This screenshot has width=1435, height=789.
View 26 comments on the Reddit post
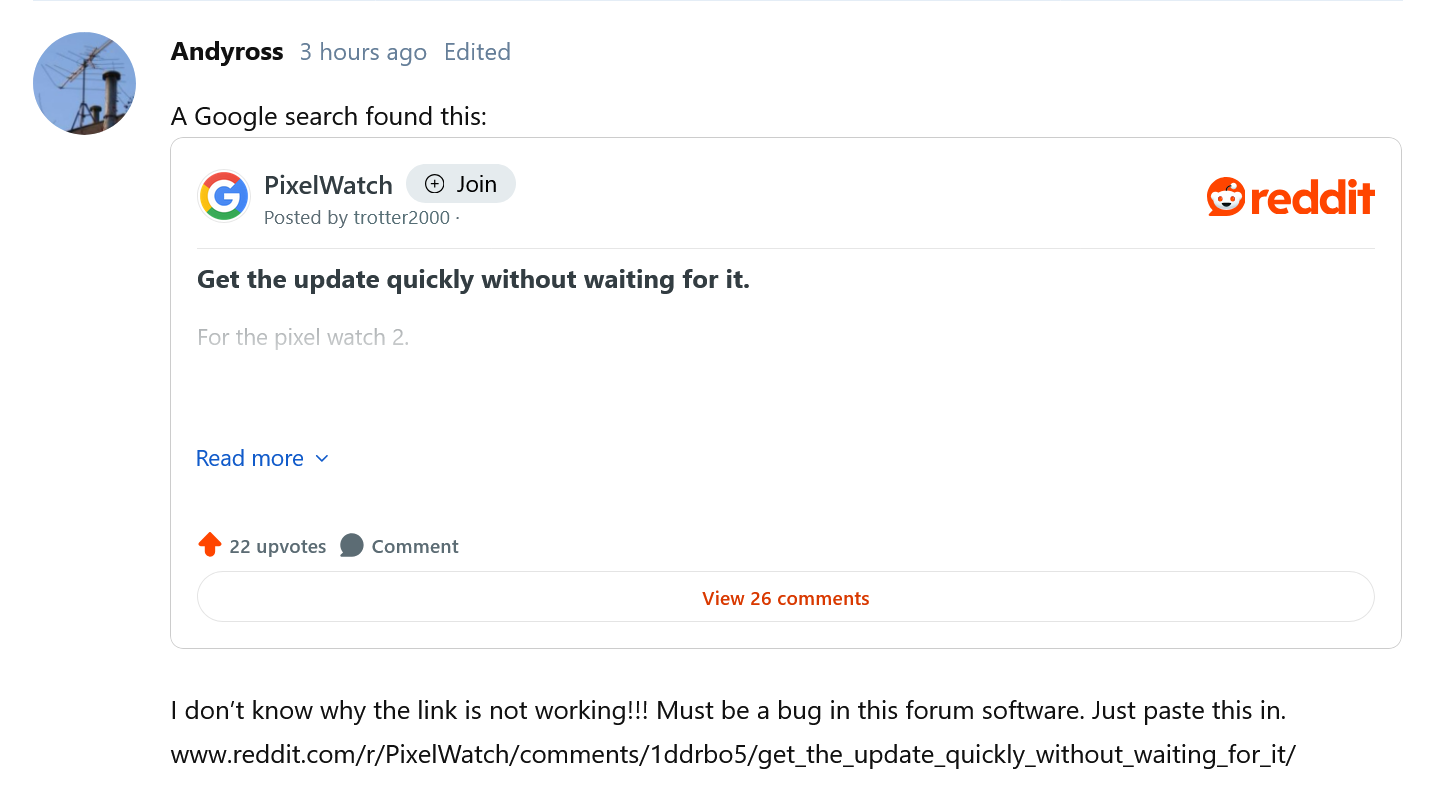pos(786,598)
